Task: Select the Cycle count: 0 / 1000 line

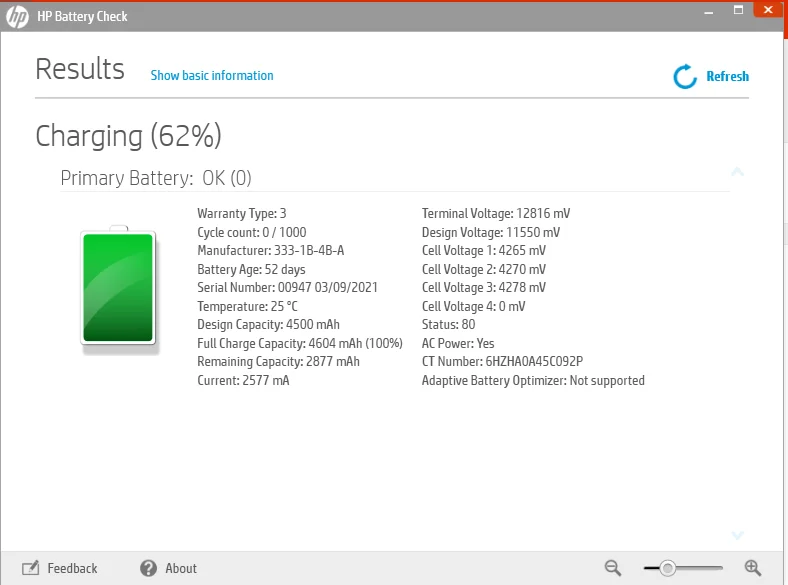Action: [x=252, y=232]
